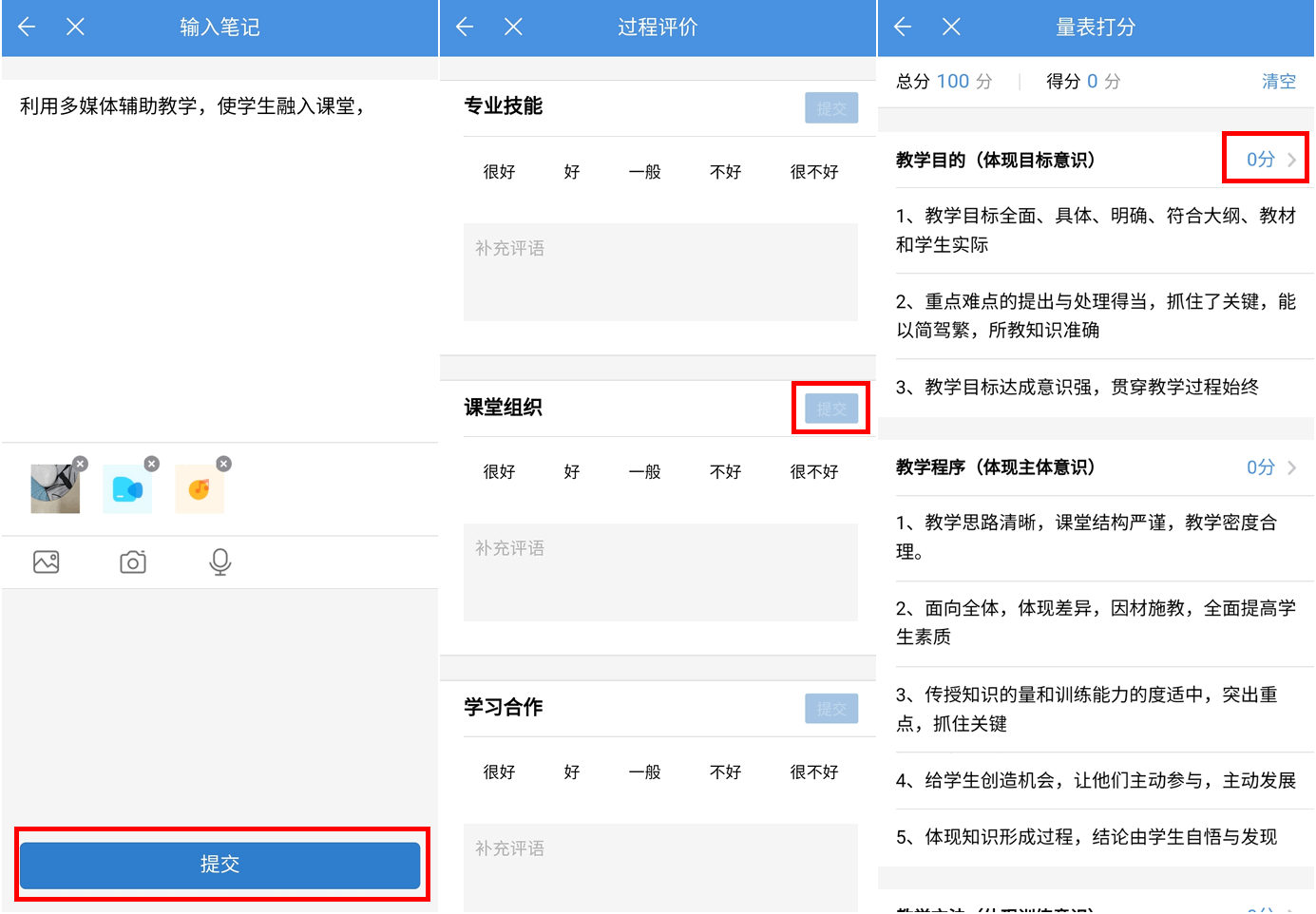The width and height of the screenshot is (1316, 914).
Task: Expand the 教学目的 score chevron
Action: point(1291,160)
